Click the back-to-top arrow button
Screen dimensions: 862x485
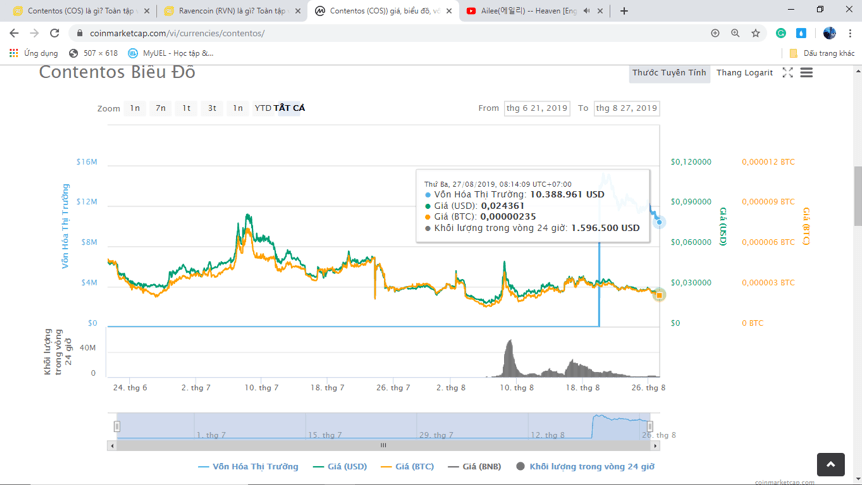tap(830, 465)
